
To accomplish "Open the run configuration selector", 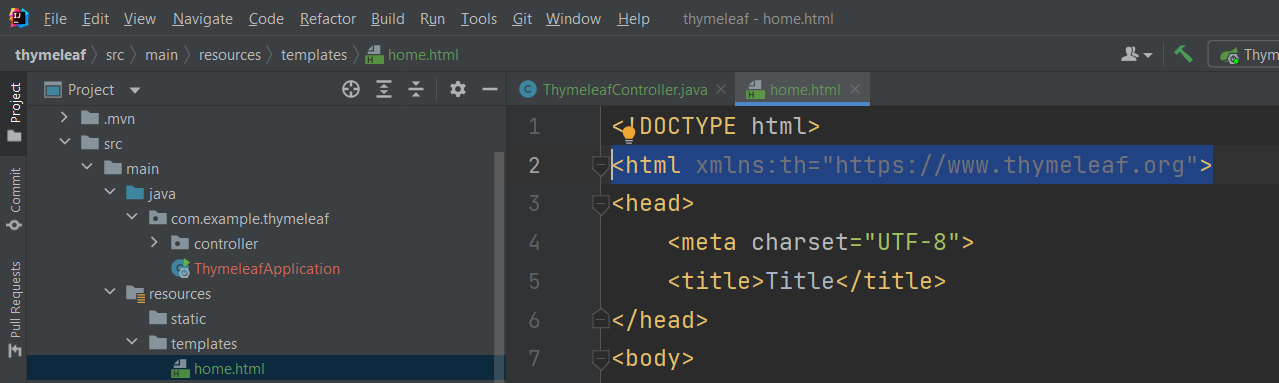I will pos(1244,55).
